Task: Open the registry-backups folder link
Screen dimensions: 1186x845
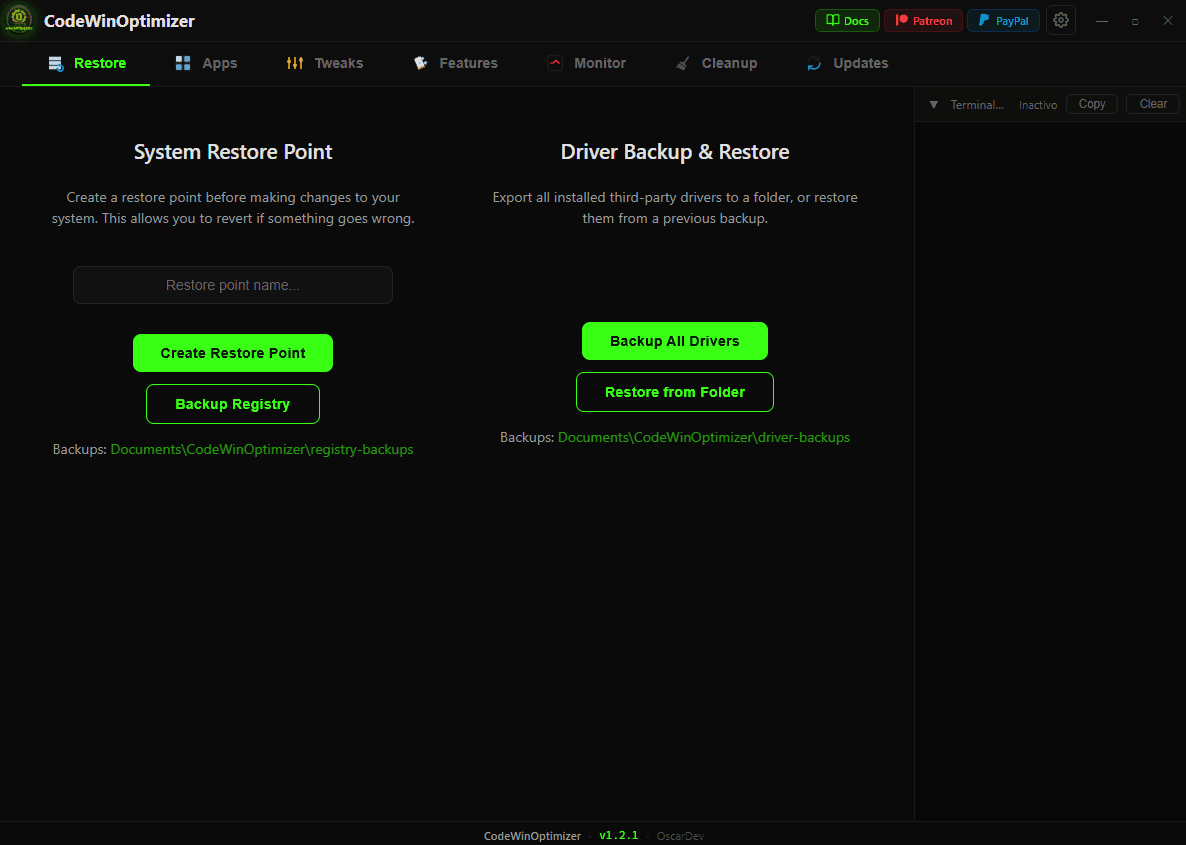Action: coord(262,449)
